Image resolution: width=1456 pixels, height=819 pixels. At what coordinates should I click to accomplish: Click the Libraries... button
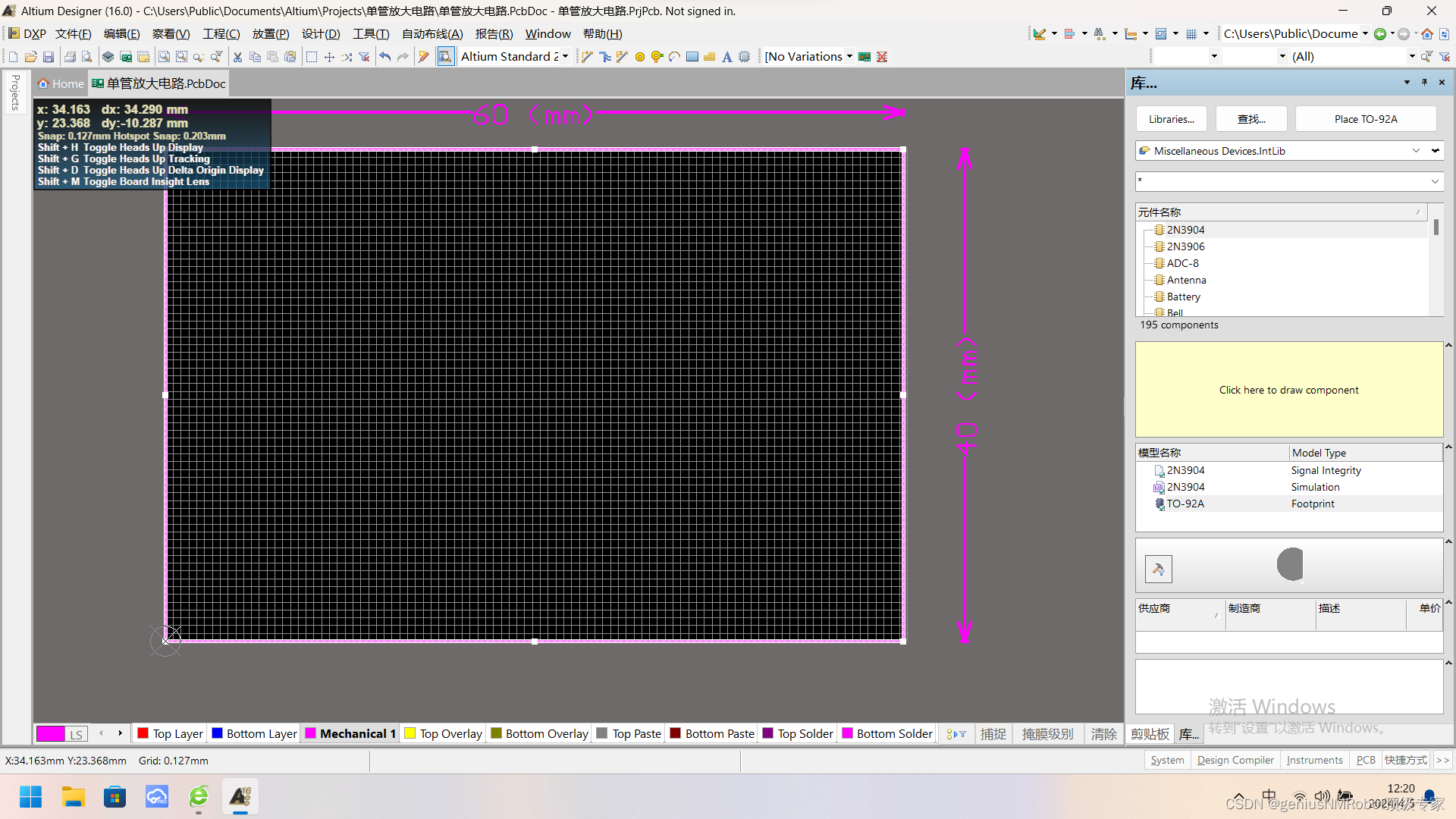[1171, 119]
